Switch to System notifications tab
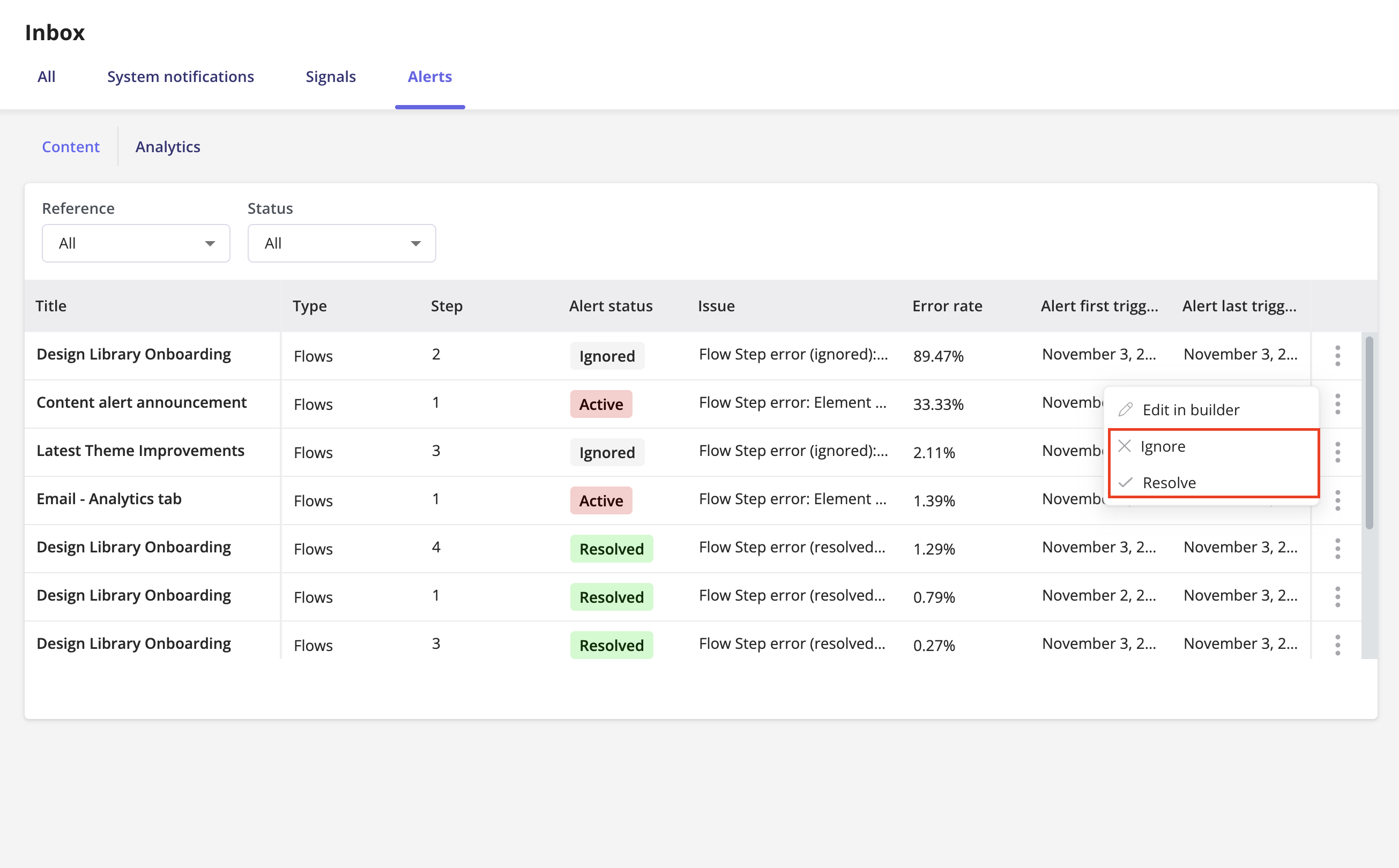The height and width of the screenshot is (868, 1399). (x=180, y=77)
